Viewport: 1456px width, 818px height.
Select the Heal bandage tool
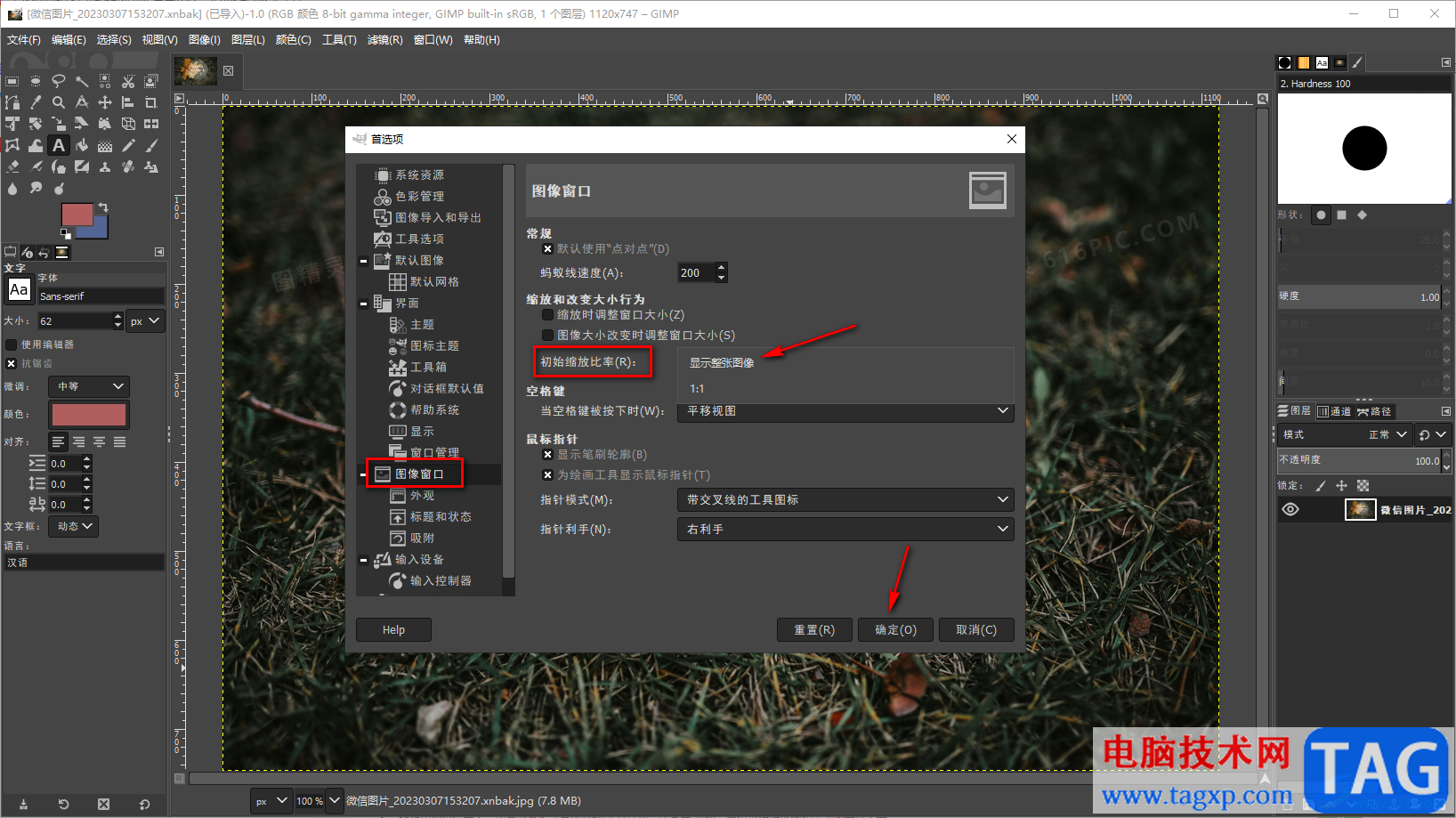point(128,166)
